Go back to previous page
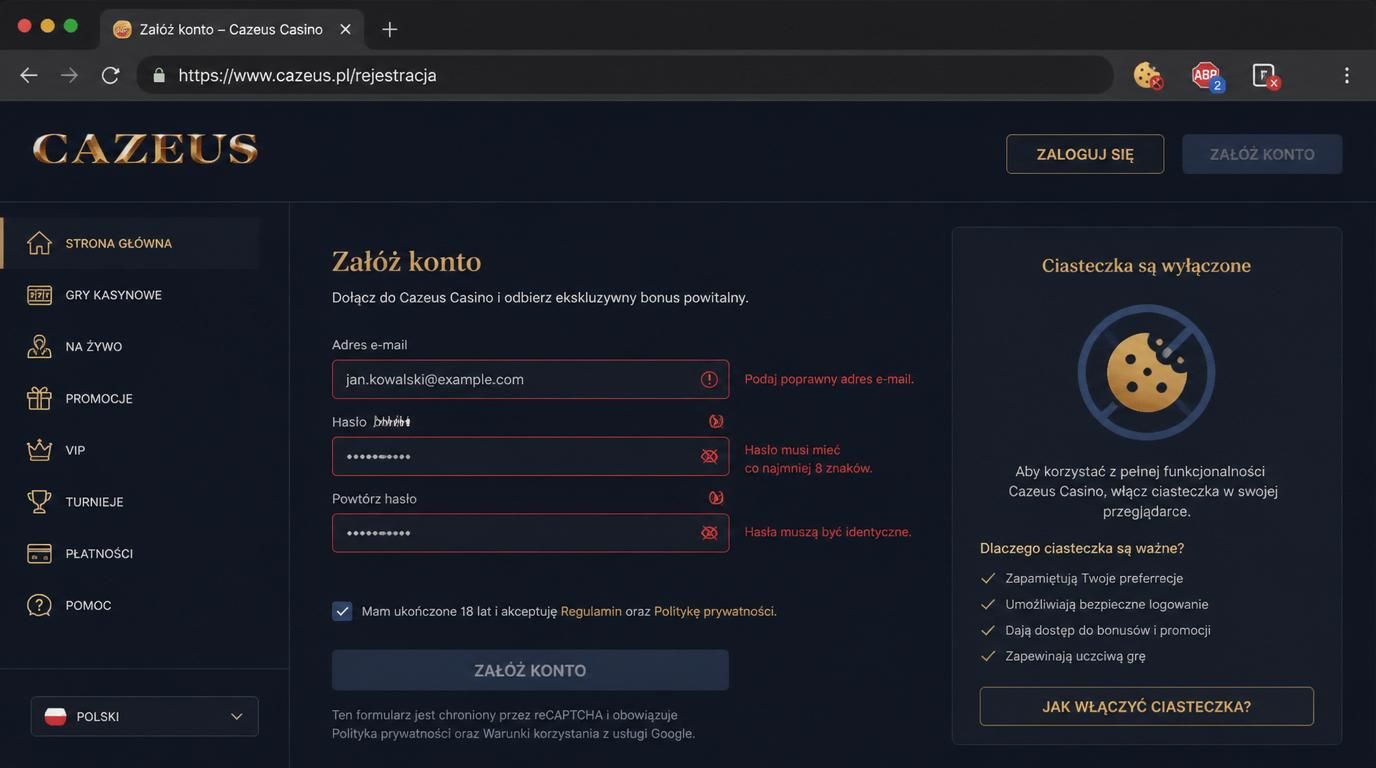Screen dimensions: 1376x768 (x=29, y=75)
